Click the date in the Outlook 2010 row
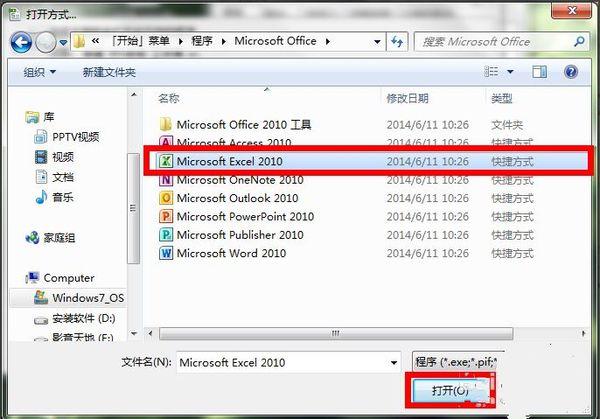The height and width of the screenshot is (419, 600). coord(427,198)
